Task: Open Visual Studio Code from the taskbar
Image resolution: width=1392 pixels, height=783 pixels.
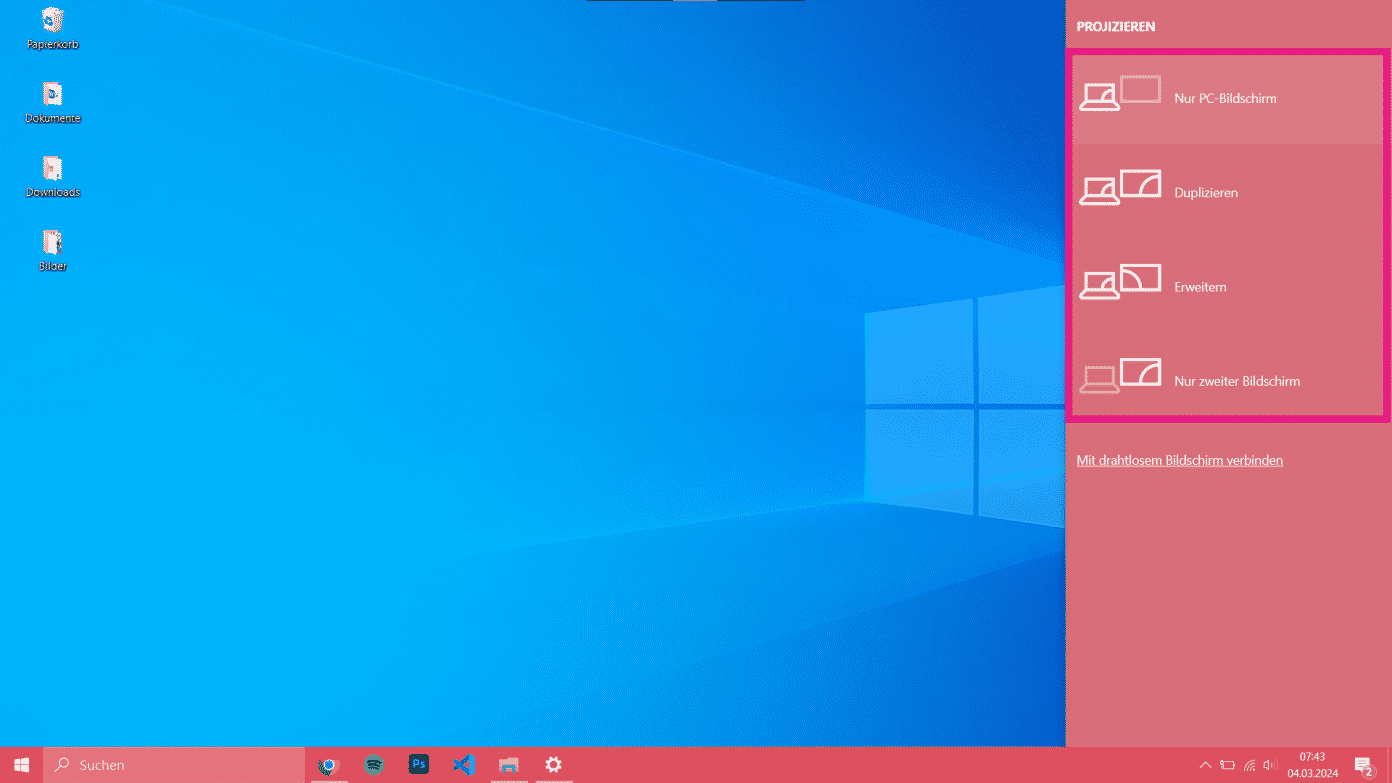Action: [463, 765]
